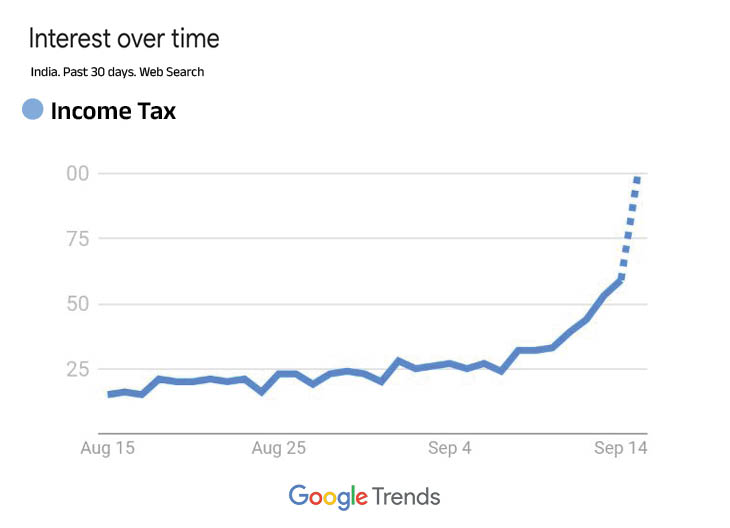
Task: Click the 50 y-axis value label
Action: click(77, 304)
